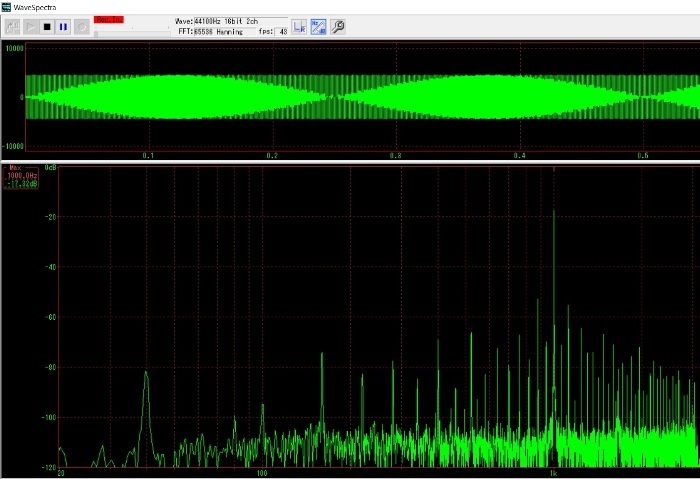
Task: Click the red Rec. In indicator
Action: (108, 20)
